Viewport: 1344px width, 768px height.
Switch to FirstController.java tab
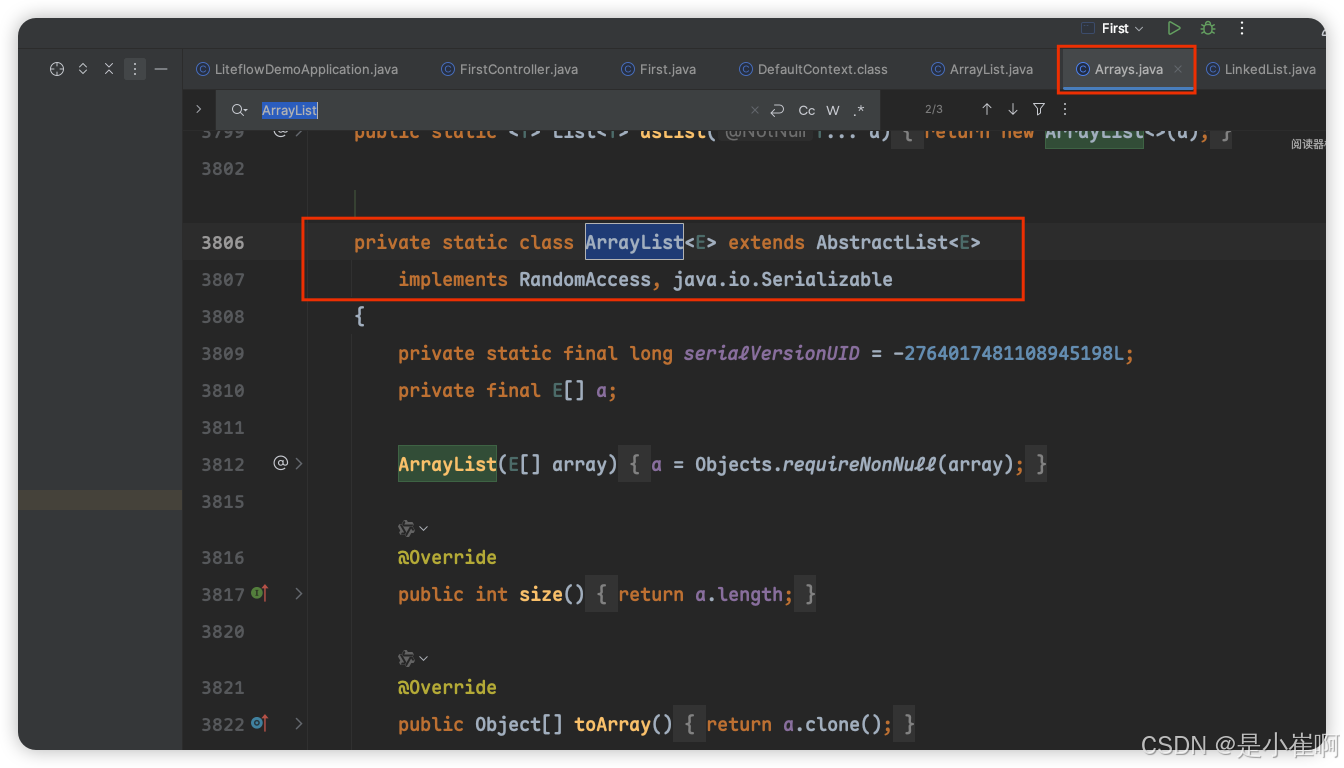tap(509, 69)
